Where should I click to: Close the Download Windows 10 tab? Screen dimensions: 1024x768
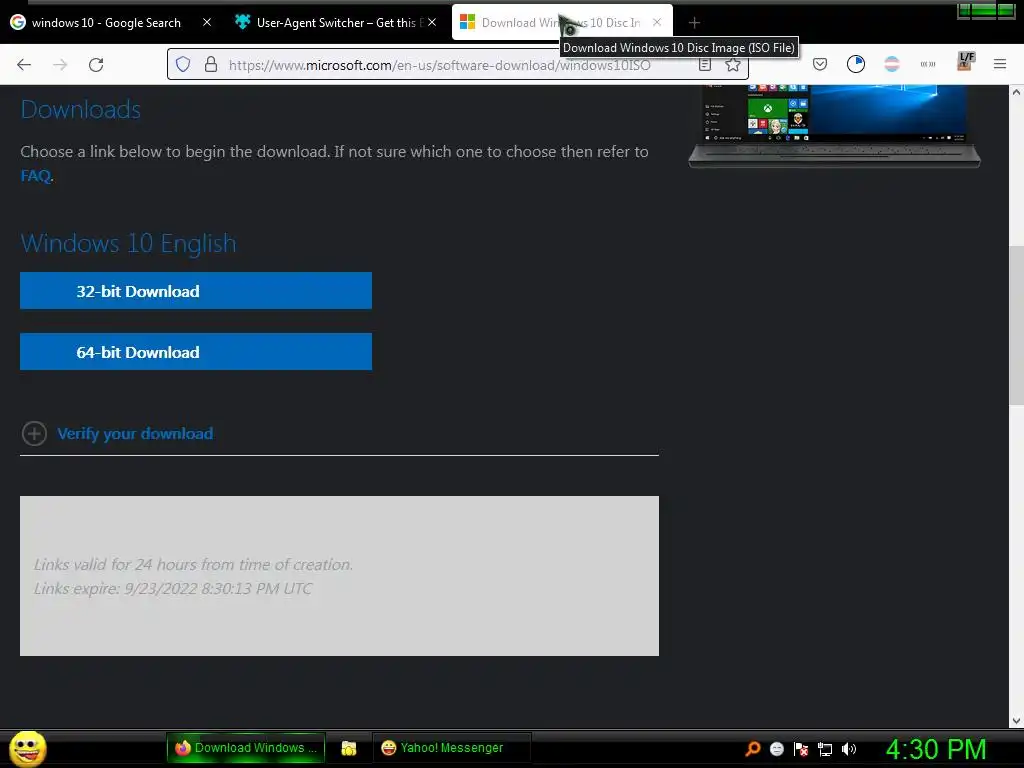[x=657, y=22]
